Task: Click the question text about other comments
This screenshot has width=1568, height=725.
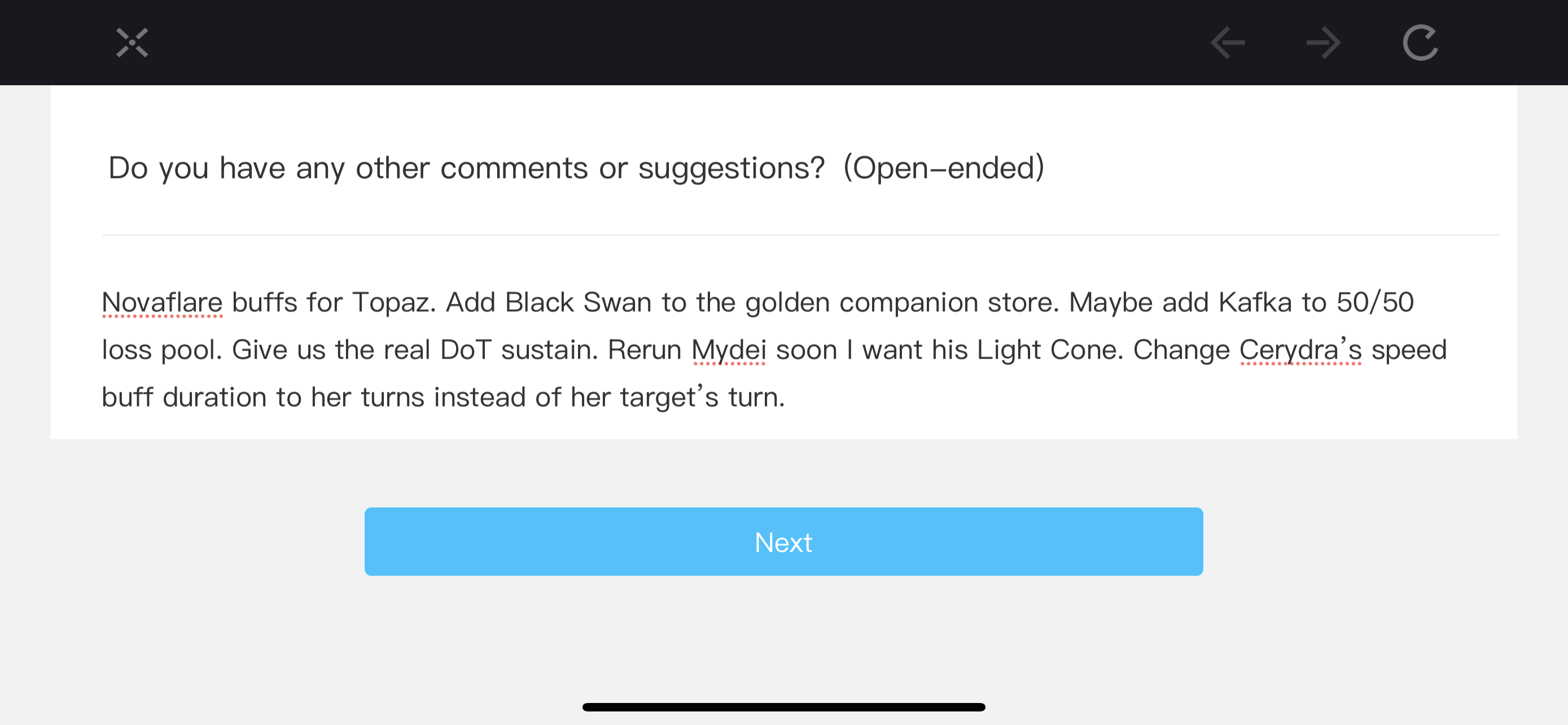Action: pyautogui.click(x=466, y=167)
